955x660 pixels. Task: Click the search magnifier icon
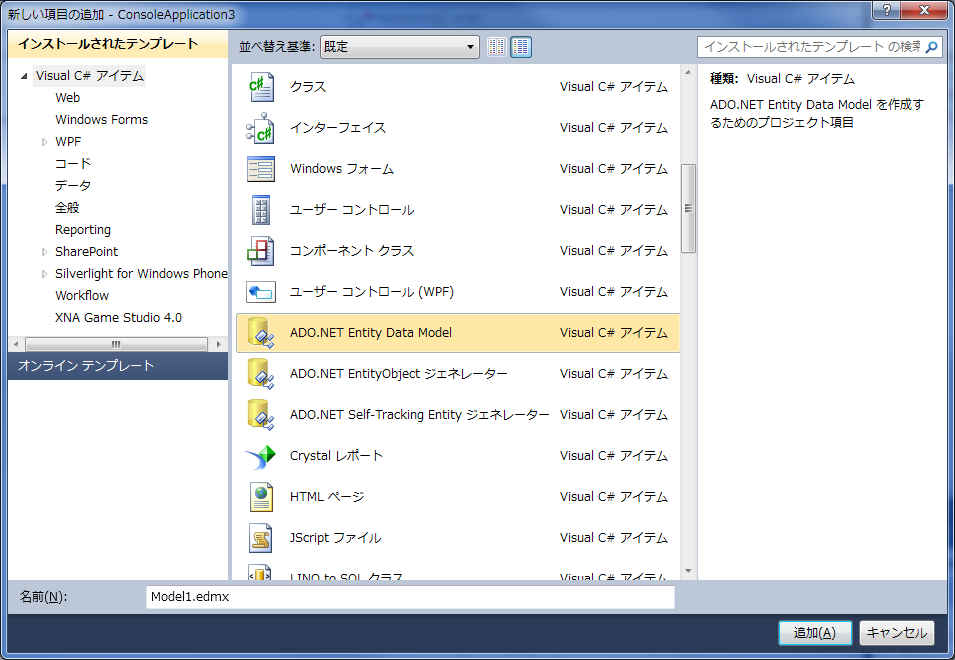point(931,47)
